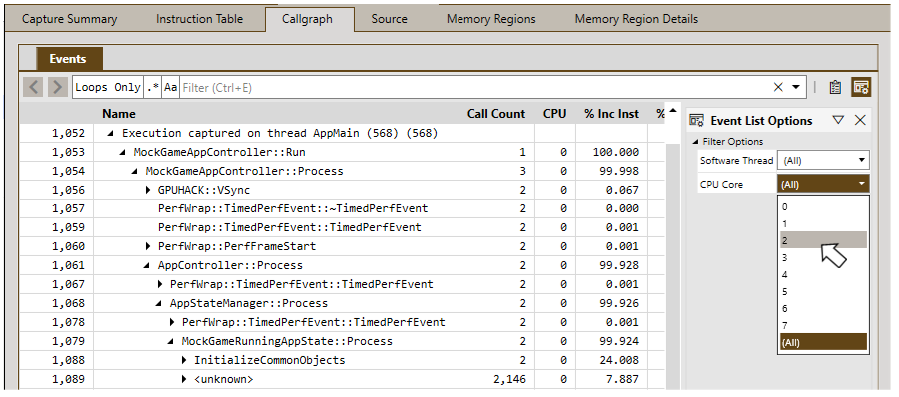Expand TimedPerfEvent node on row 1,067
The height and width of the screenshot is (397, 899).
point(160,284)
